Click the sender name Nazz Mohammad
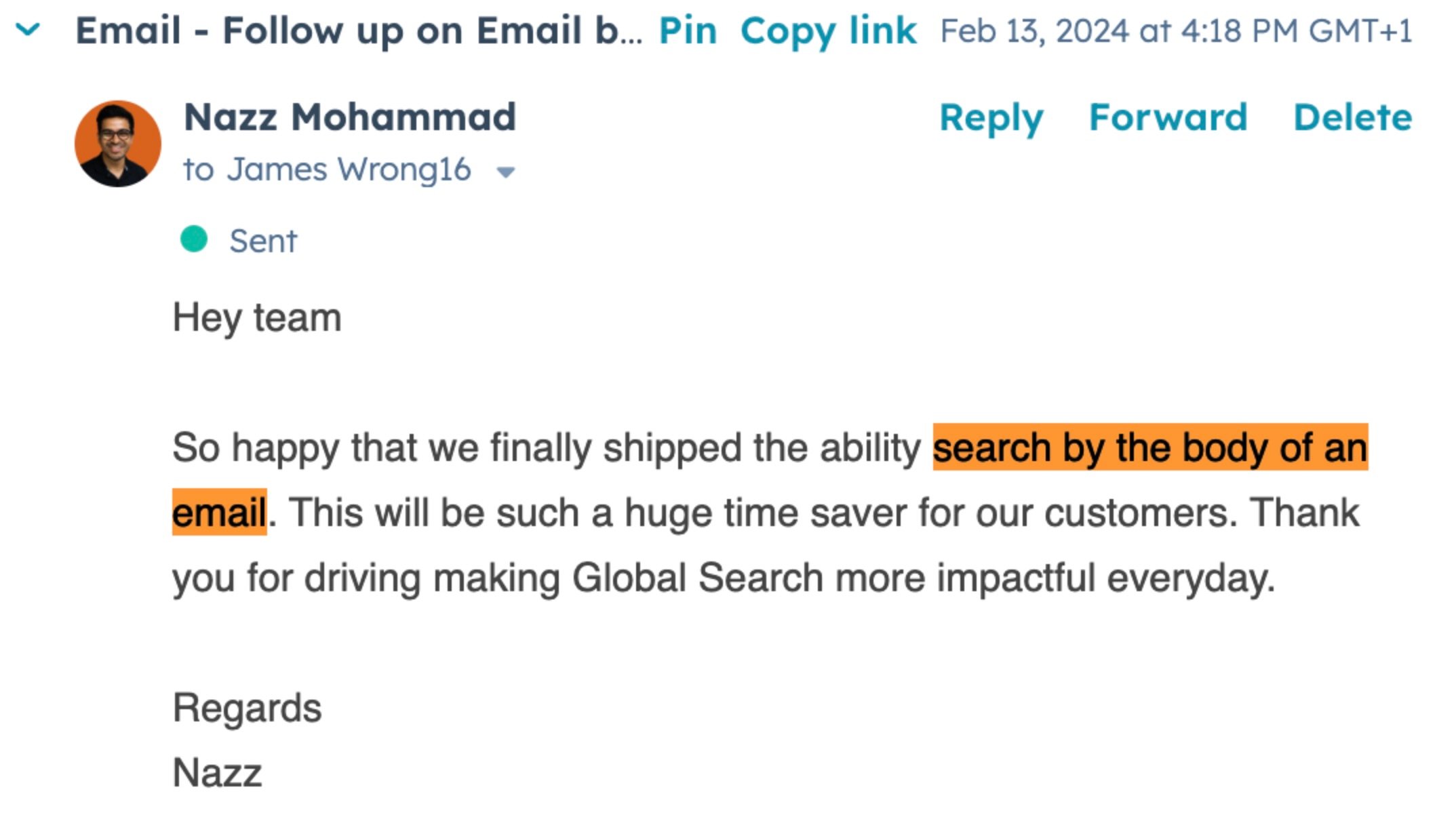 coord(350,117)
